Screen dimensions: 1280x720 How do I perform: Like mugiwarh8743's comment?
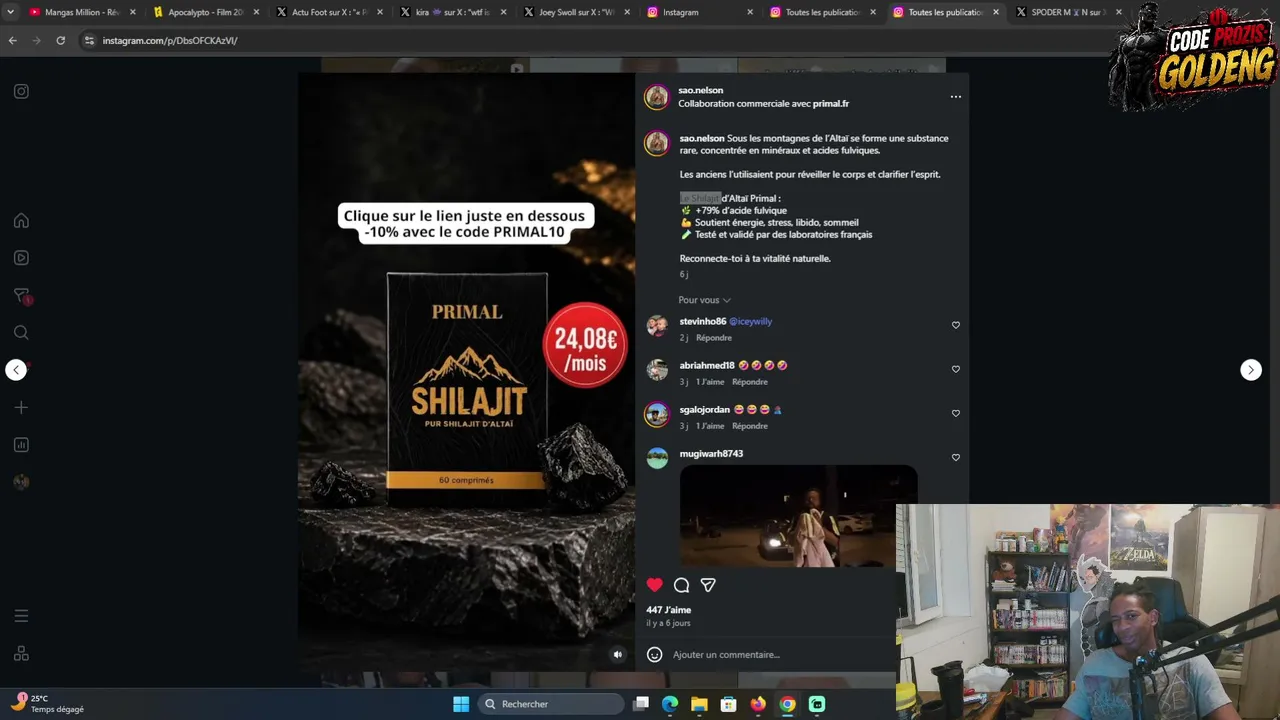(955, 457)
